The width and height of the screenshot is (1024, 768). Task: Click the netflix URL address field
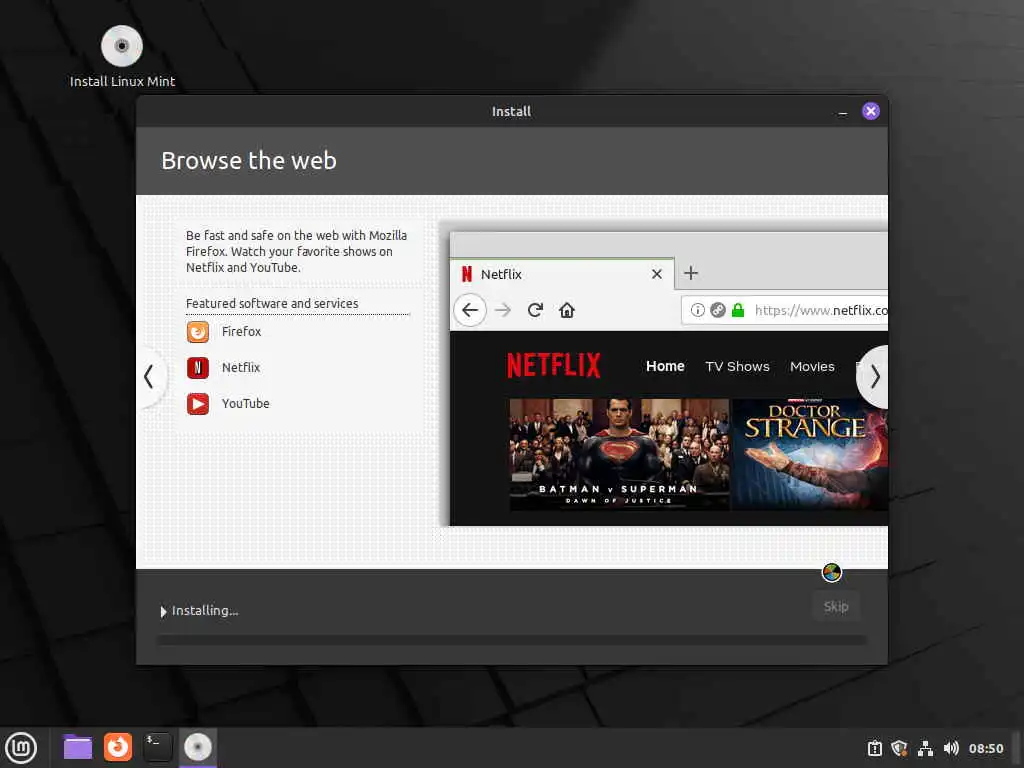coord(785,310)
